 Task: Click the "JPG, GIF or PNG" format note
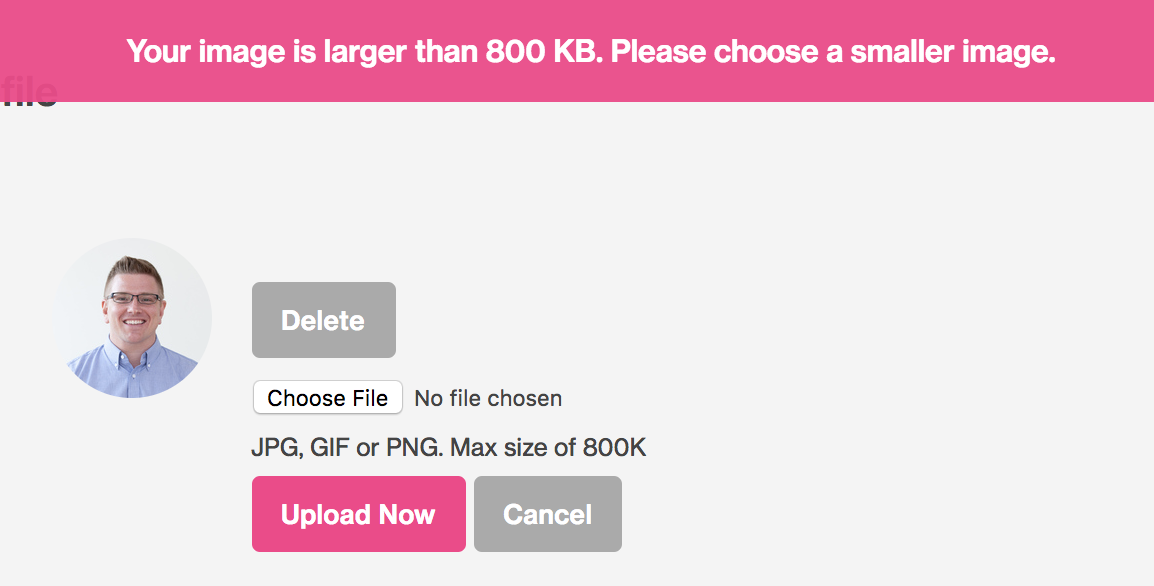347,447
